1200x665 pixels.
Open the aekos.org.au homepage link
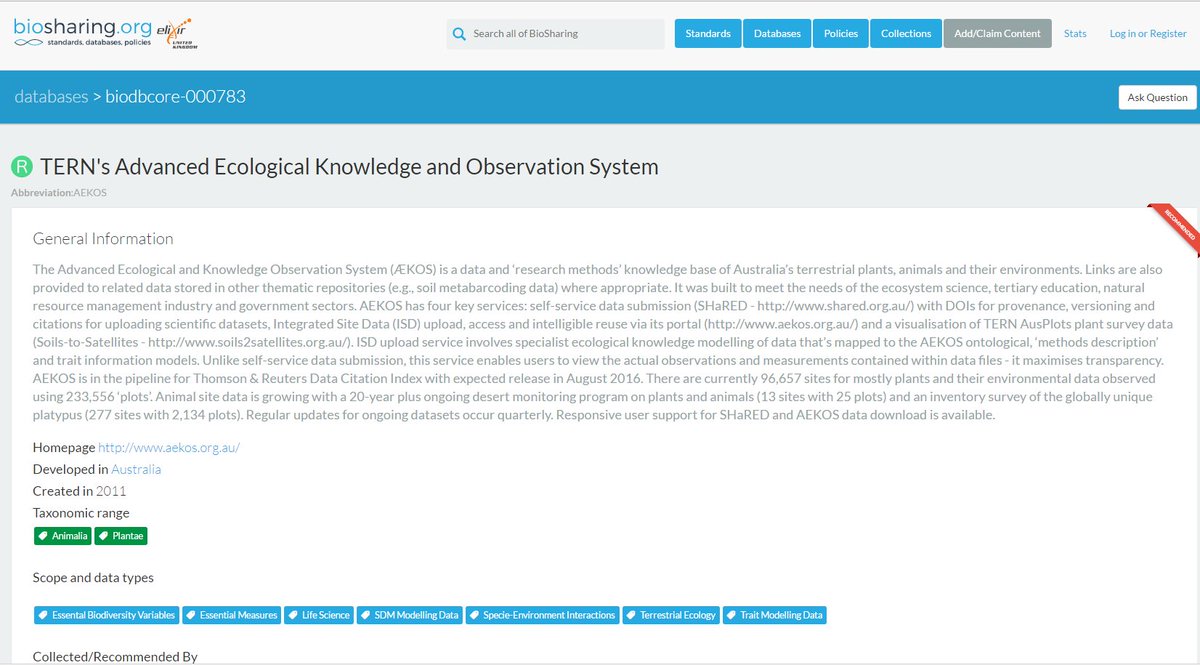169,448
